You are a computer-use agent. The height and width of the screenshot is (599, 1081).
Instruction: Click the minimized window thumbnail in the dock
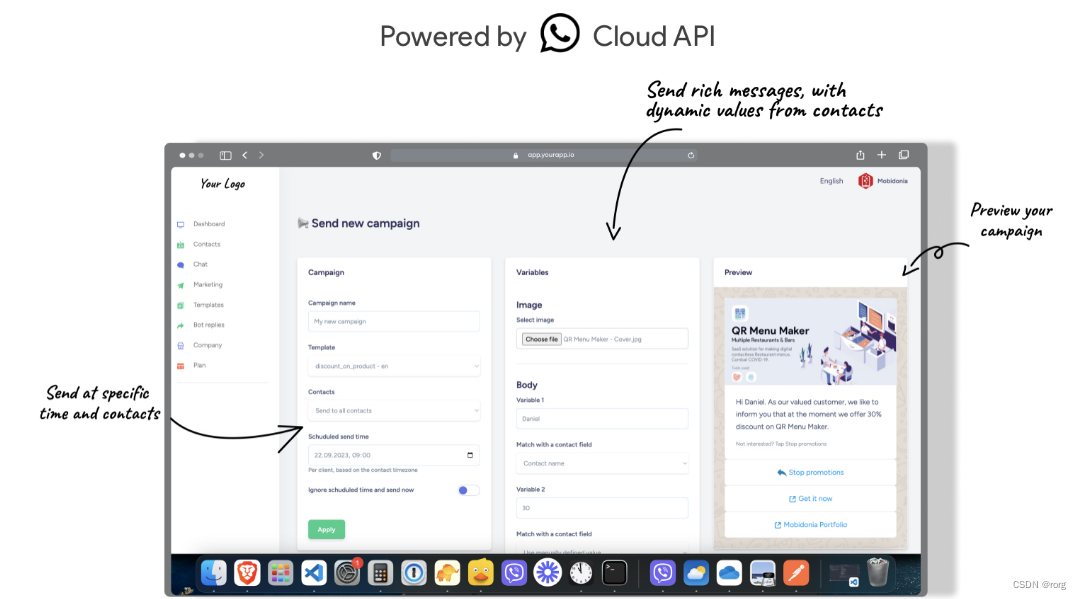[843, 573]
